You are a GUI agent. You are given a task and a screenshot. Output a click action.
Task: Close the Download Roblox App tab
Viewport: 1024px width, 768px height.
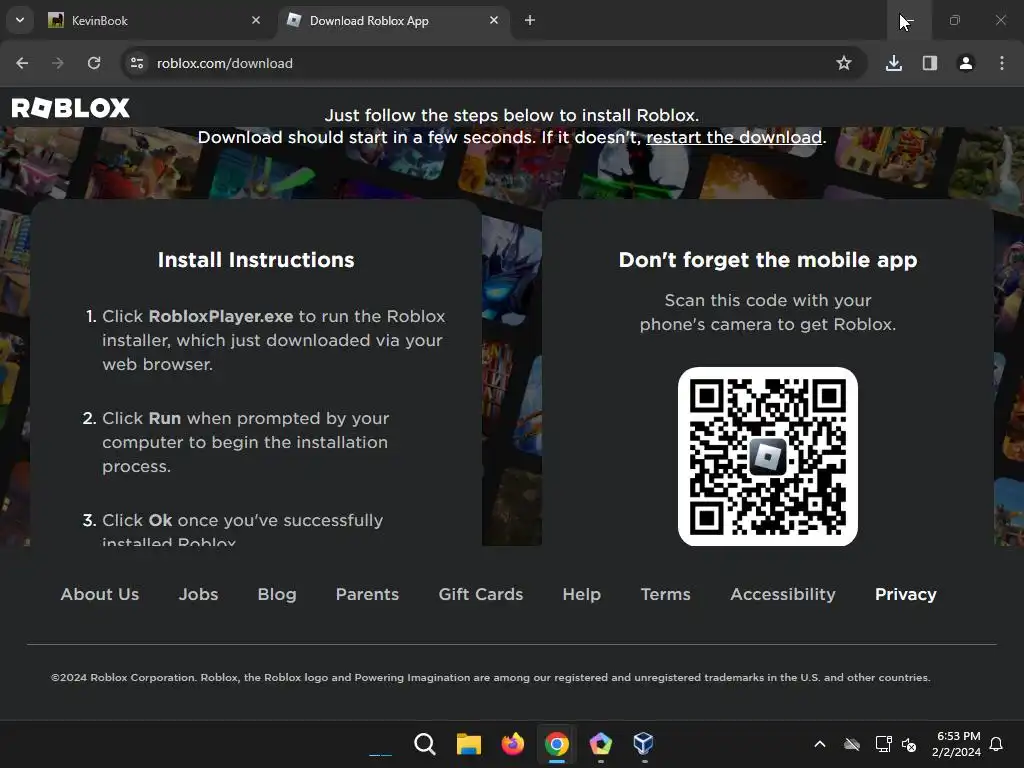tap(494, 20)
